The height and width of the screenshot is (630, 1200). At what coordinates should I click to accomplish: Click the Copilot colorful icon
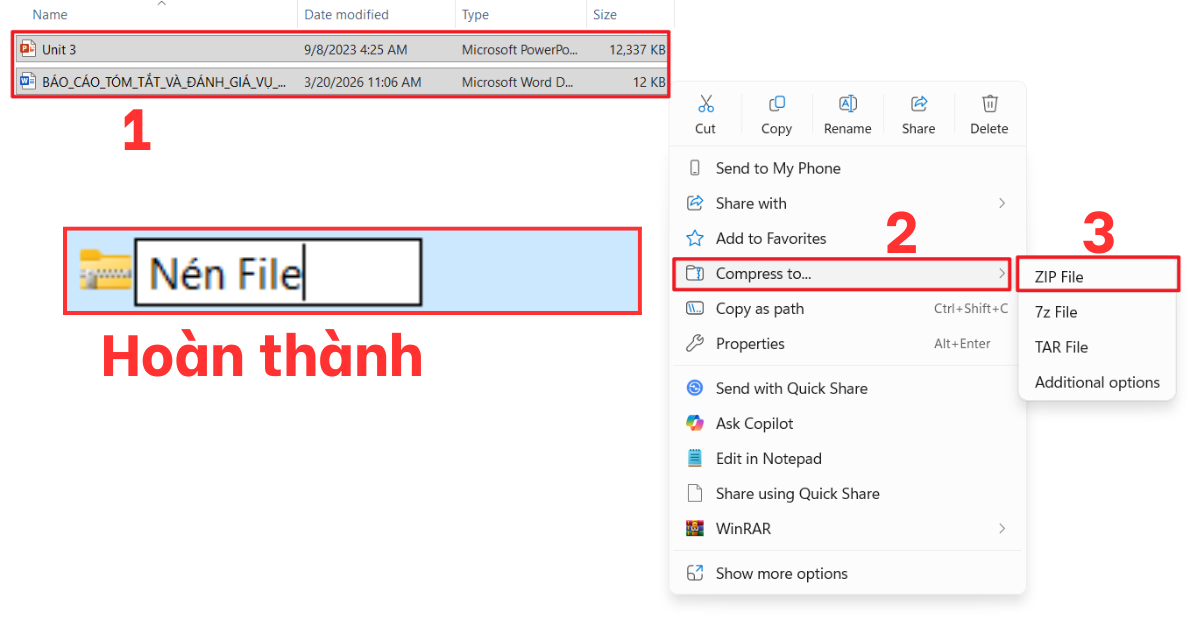tap(695, 423)
